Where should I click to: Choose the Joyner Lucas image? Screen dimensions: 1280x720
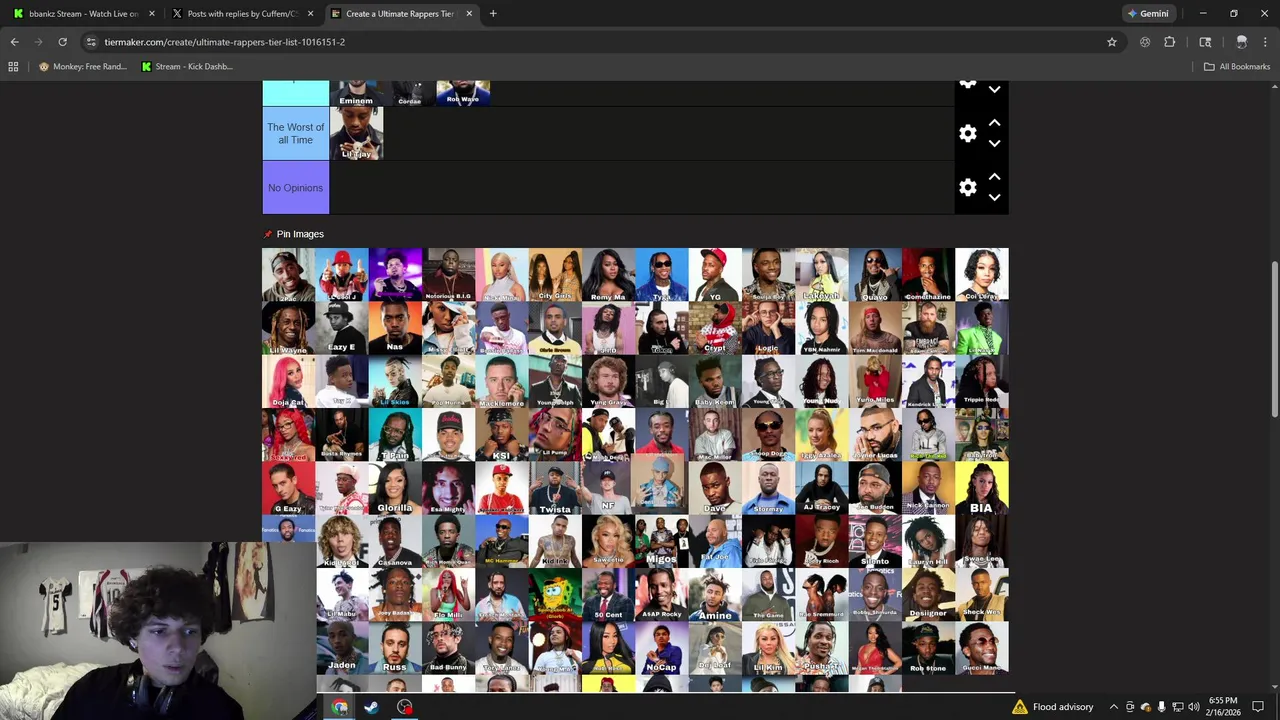pos(875,434)
